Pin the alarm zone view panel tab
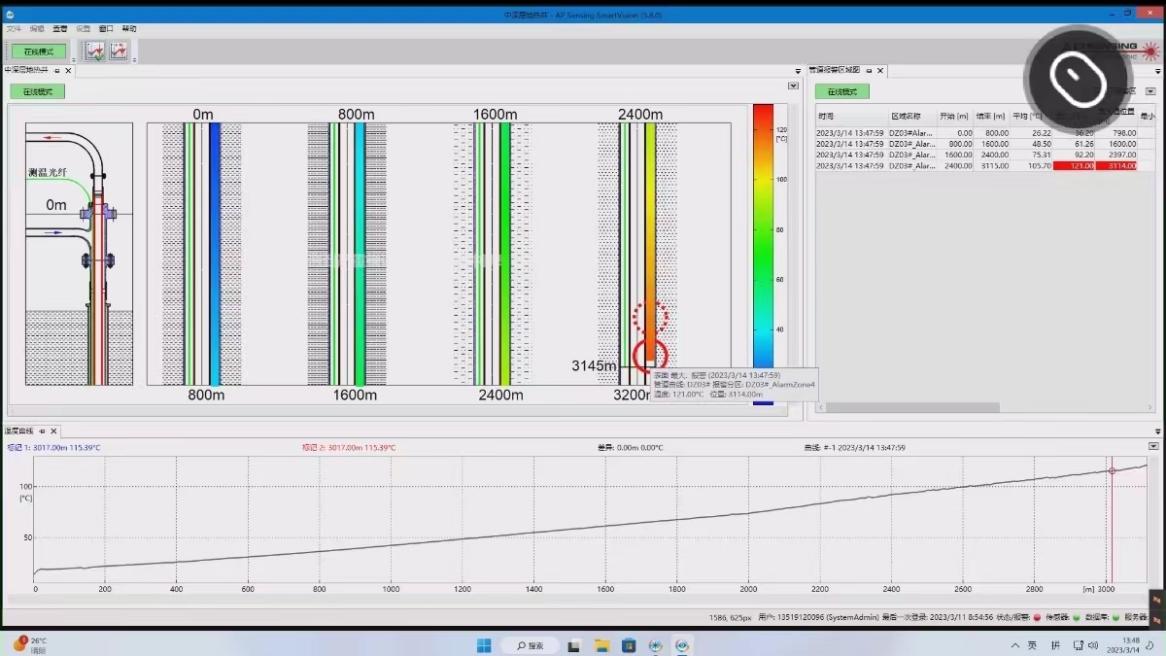The width and height of the screenshot is (1166, 656). click(x=869, y=71)
